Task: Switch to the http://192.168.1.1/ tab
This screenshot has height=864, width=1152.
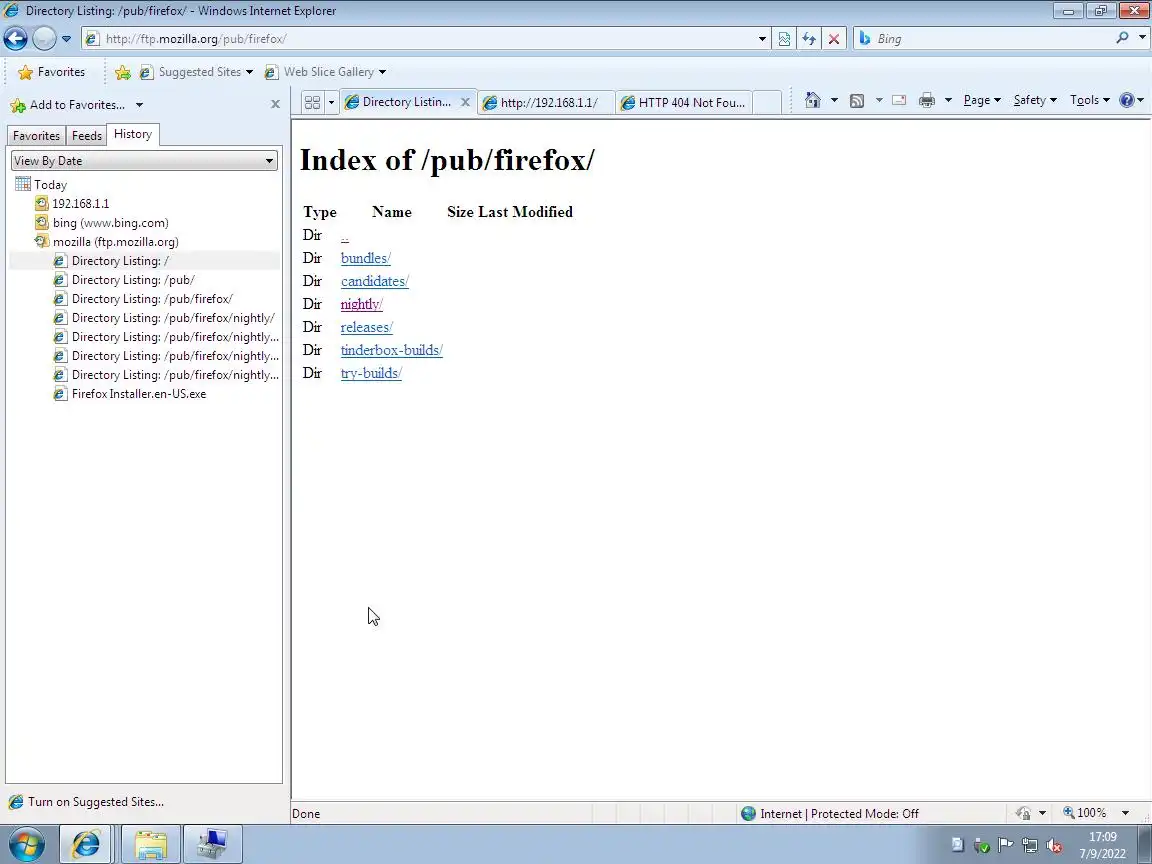Action: [x=546, y=103]
